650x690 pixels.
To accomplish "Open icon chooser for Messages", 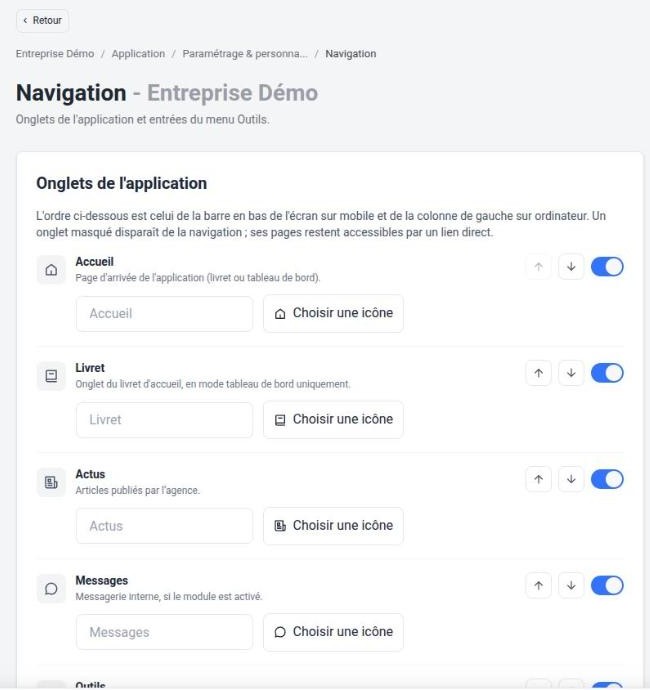I will (x=333, y=632).
